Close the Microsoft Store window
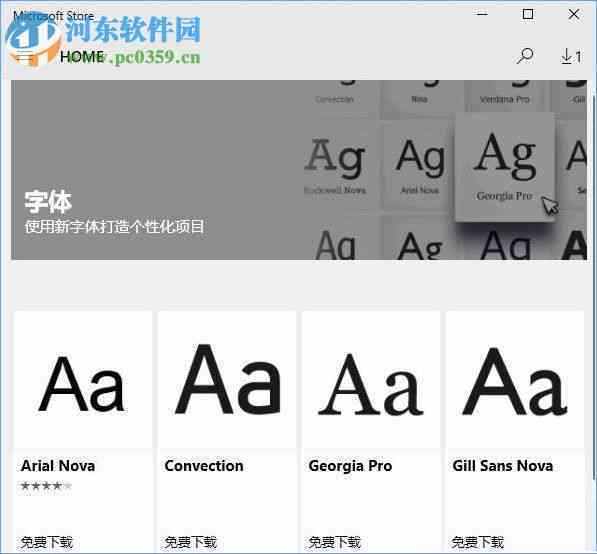The width and height of the screenshot is (597, 554). (573, 14)
